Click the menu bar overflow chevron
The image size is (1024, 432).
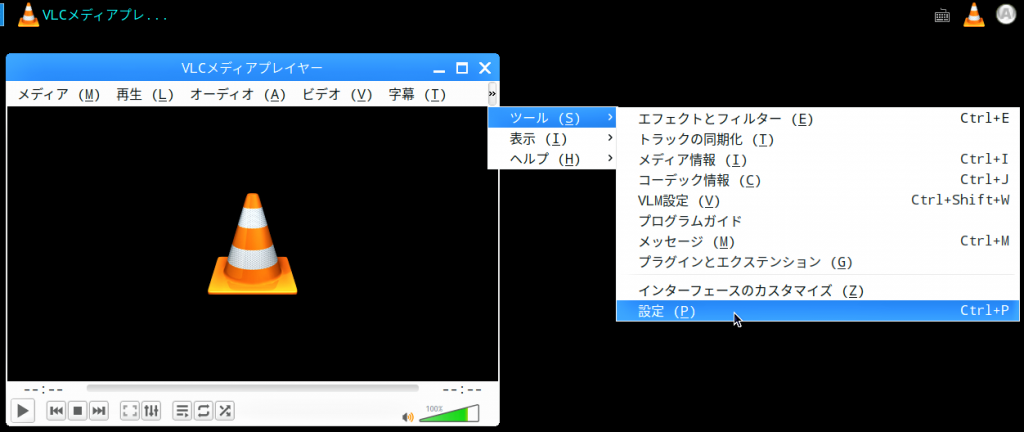[x=492, y=94]
